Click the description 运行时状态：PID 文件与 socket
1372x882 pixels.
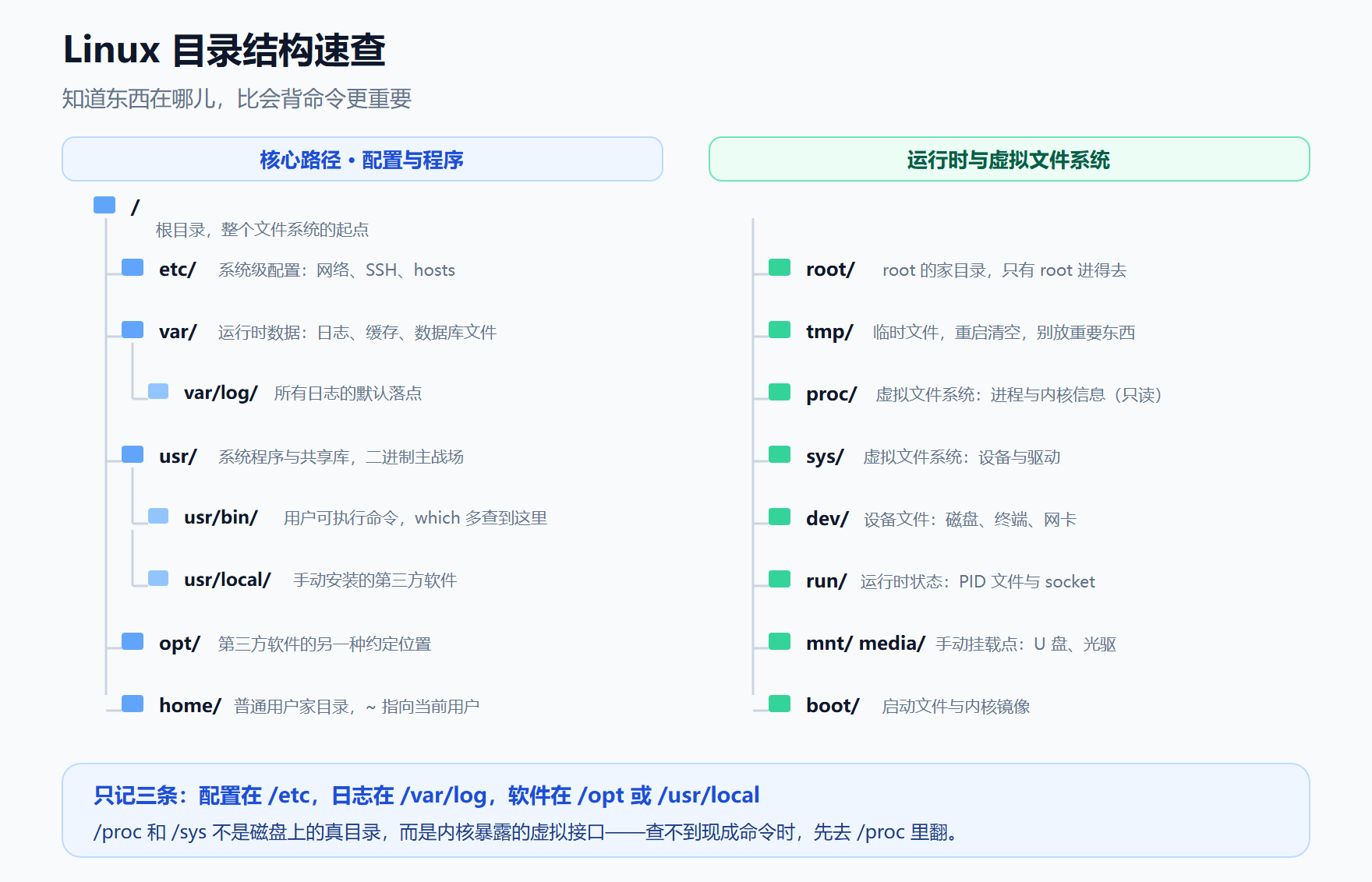978,582
